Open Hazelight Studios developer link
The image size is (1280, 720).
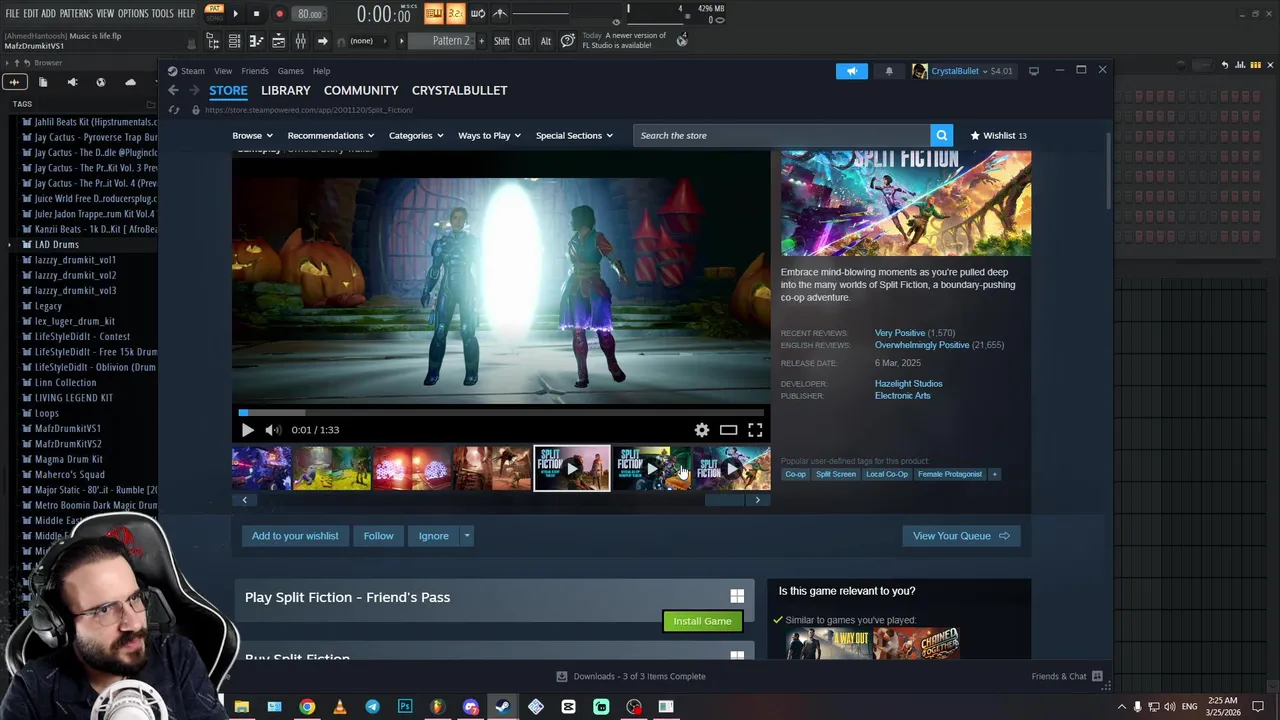pyautogui.click(x=908, y=384)
